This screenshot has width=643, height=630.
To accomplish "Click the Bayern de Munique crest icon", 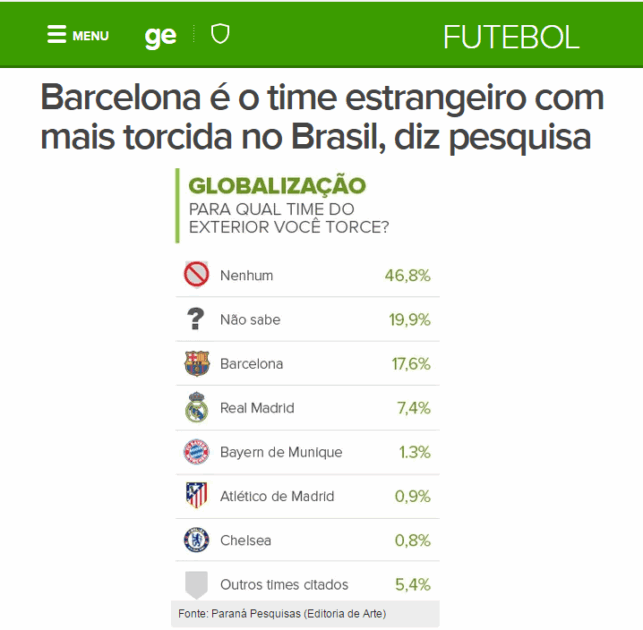I will point(197,452).
